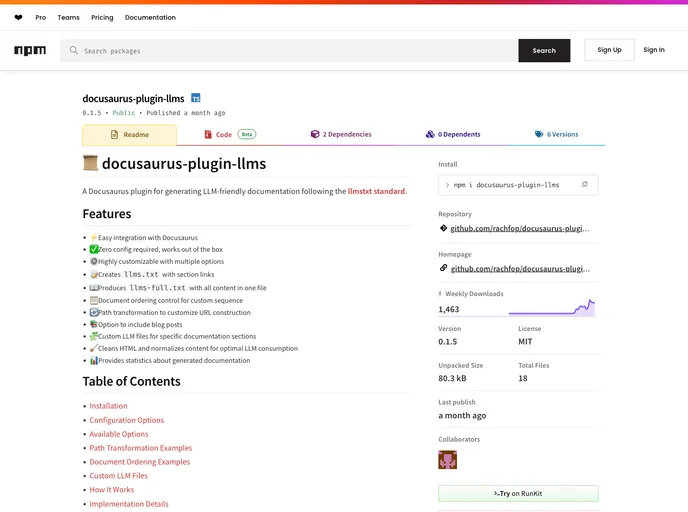
Task: Click the bar chart emoji beside Provides statistics
Action: pos(93,360)
